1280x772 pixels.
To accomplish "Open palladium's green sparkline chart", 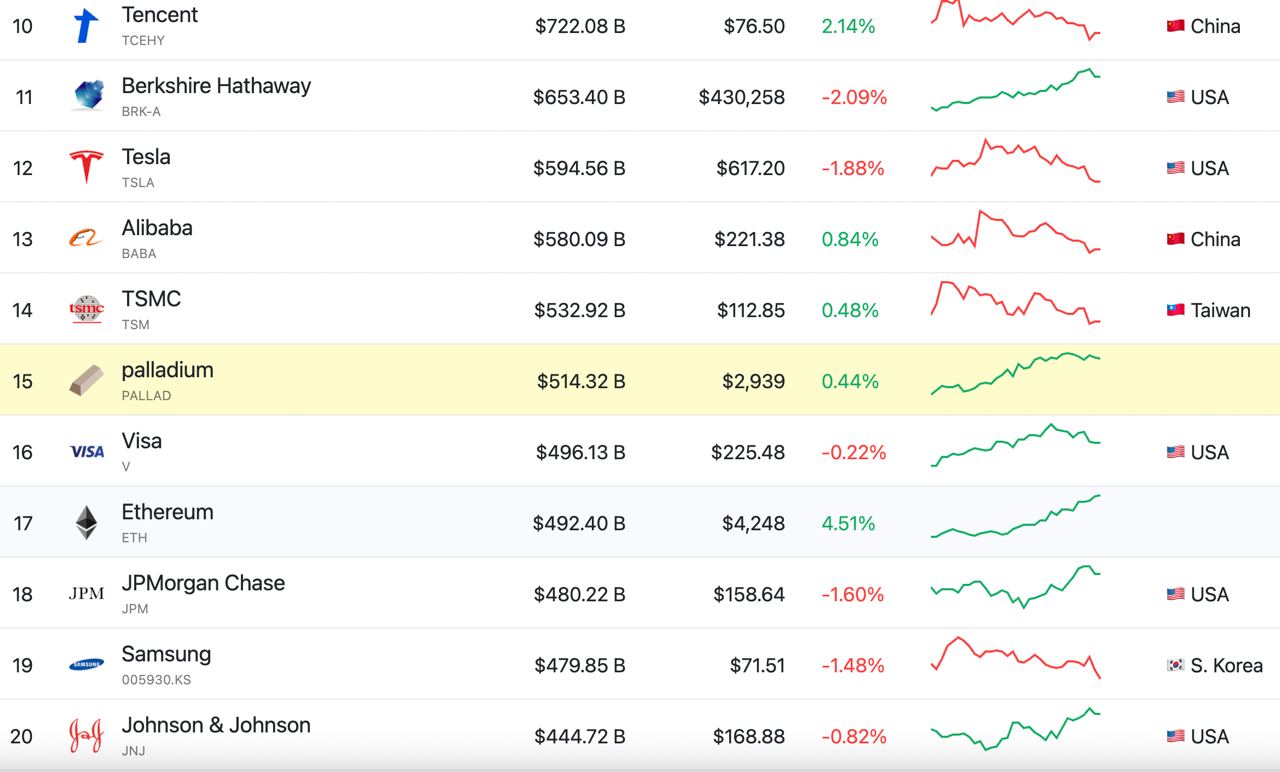I will tap(1015, 373).
